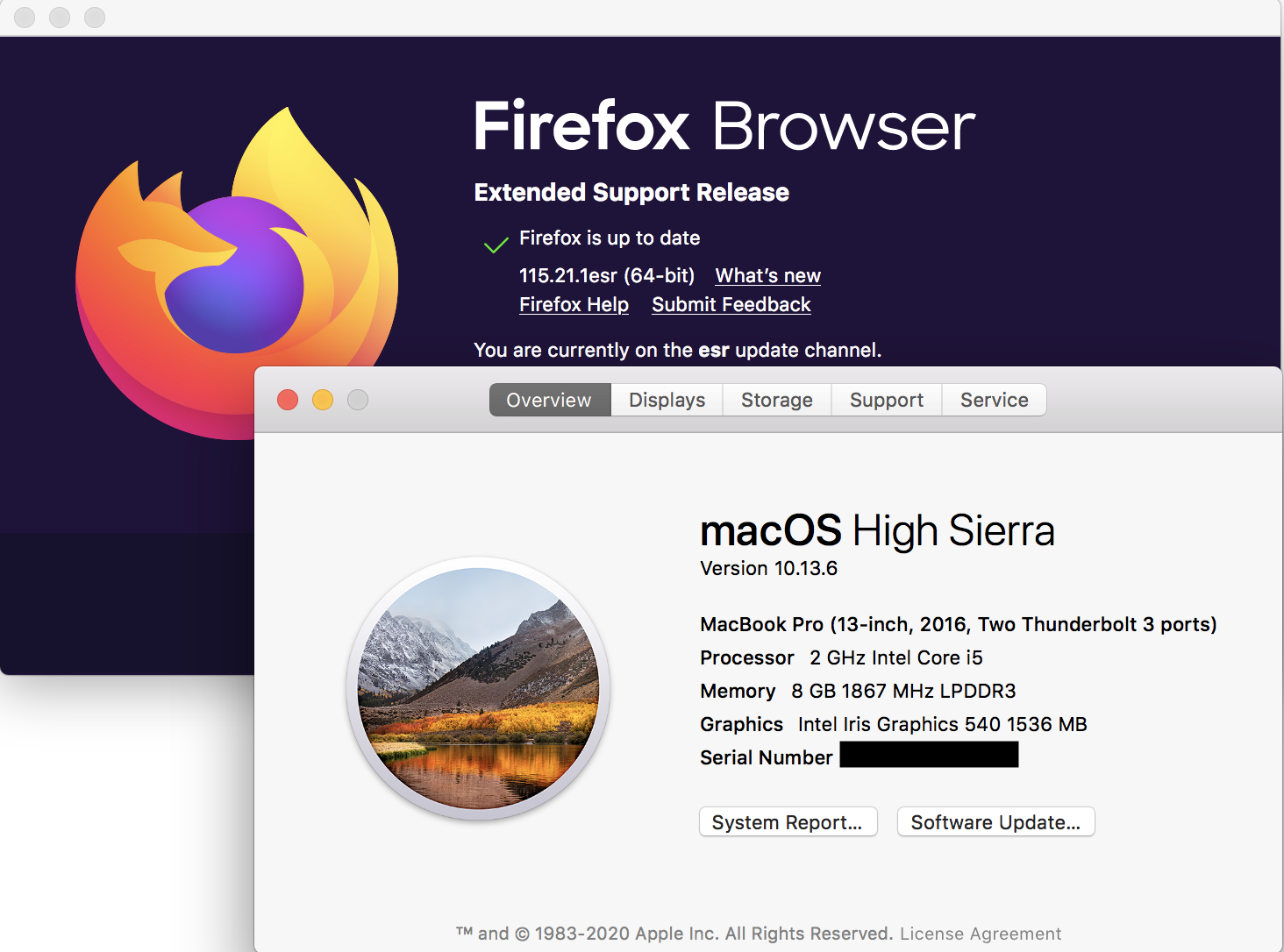The image size is (1284, 952).
Task: Click 'Firefox is up to date' status text
Action: [610, 238]
